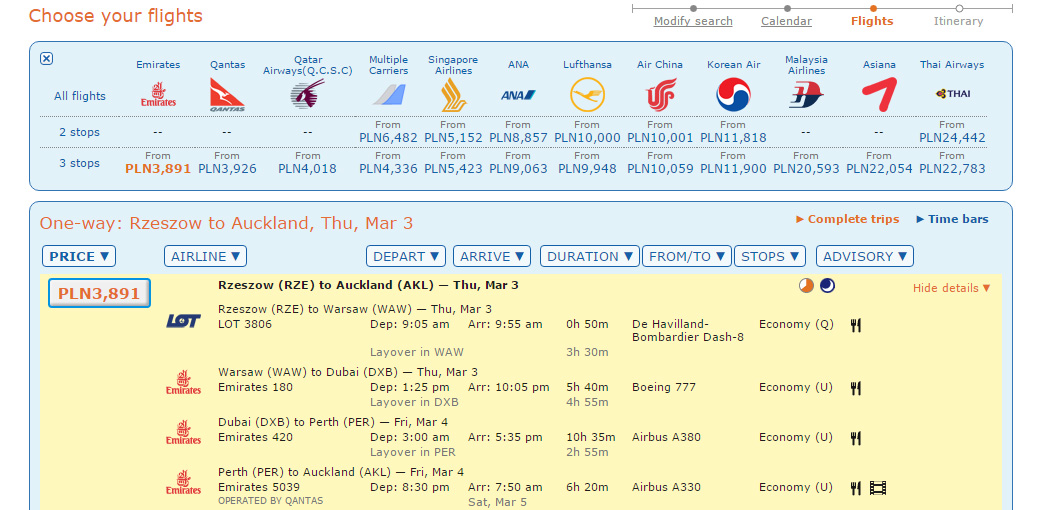Show All flights in the matrix
This screenshot has width=1050, height=510.
point(80,96)
